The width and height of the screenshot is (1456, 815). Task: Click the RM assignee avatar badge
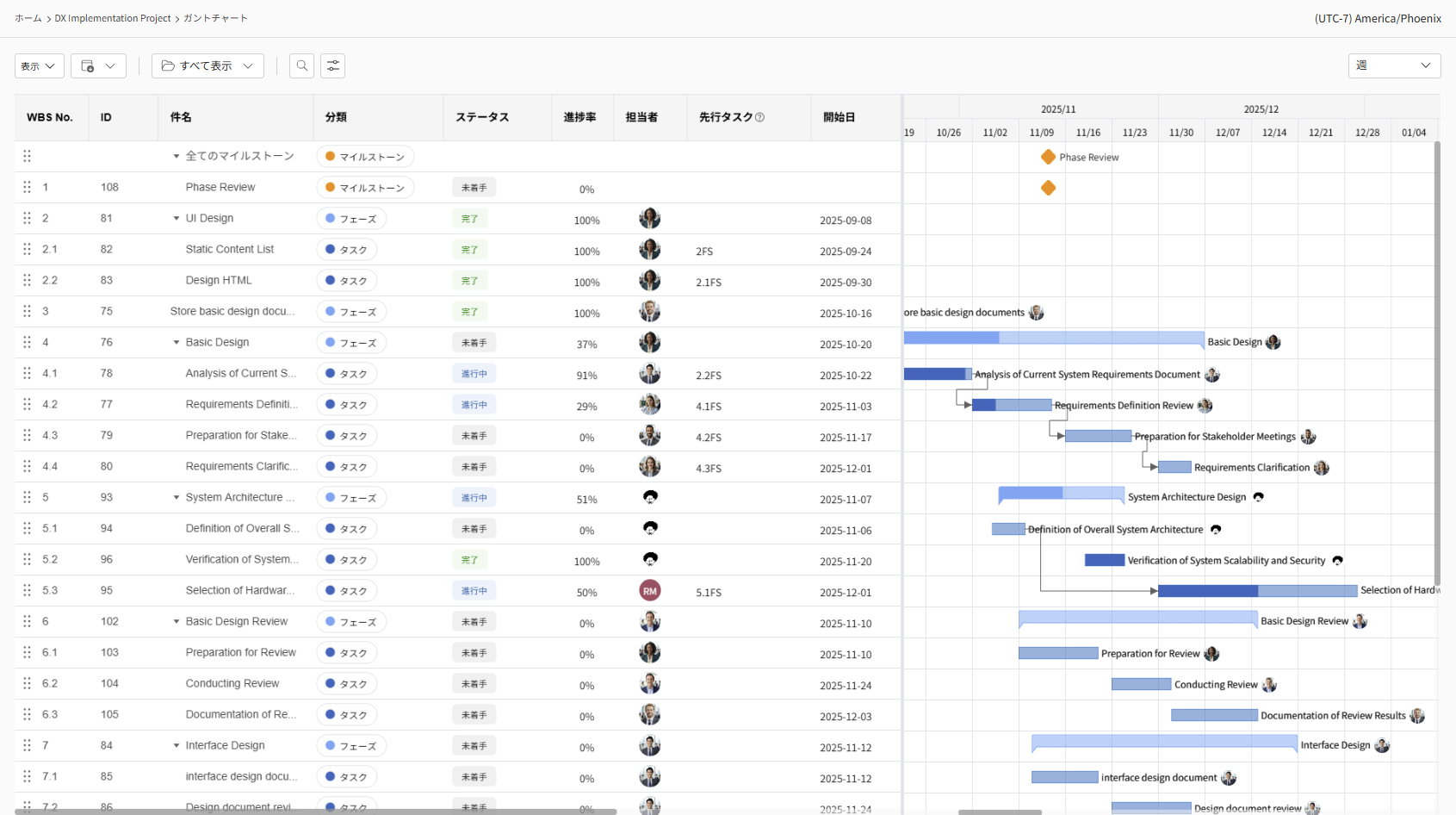pyautogui.click(x=649, y=590)
